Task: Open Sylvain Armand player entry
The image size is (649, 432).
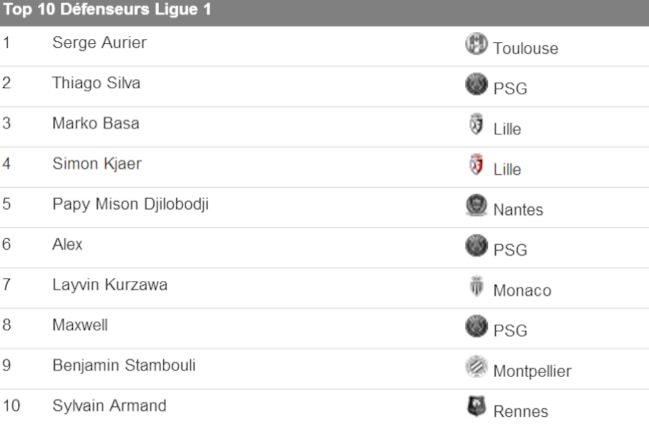Action: click(109, 406)
